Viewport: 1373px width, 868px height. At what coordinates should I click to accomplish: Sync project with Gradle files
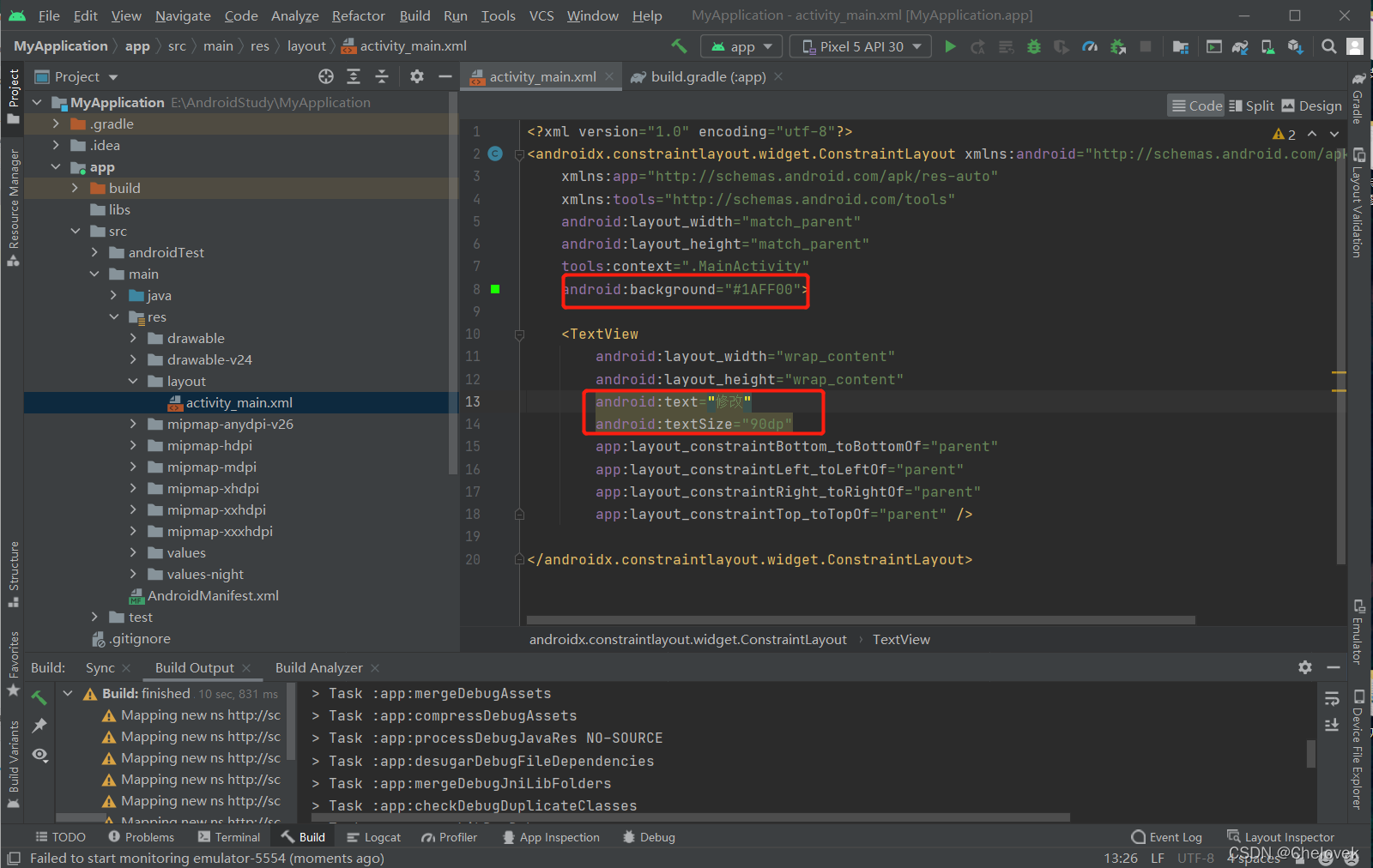(1240, 46)
